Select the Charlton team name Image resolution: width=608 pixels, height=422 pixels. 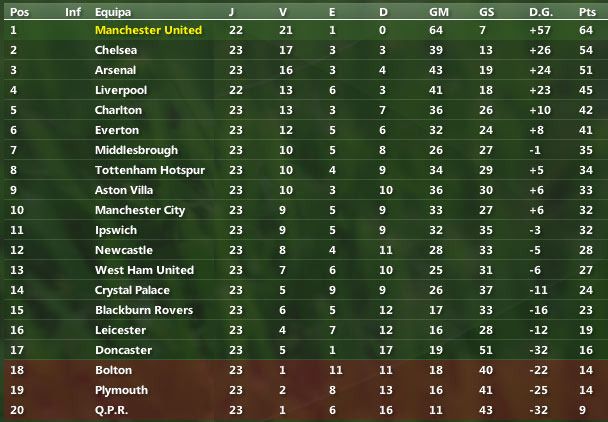click(118, 110)
